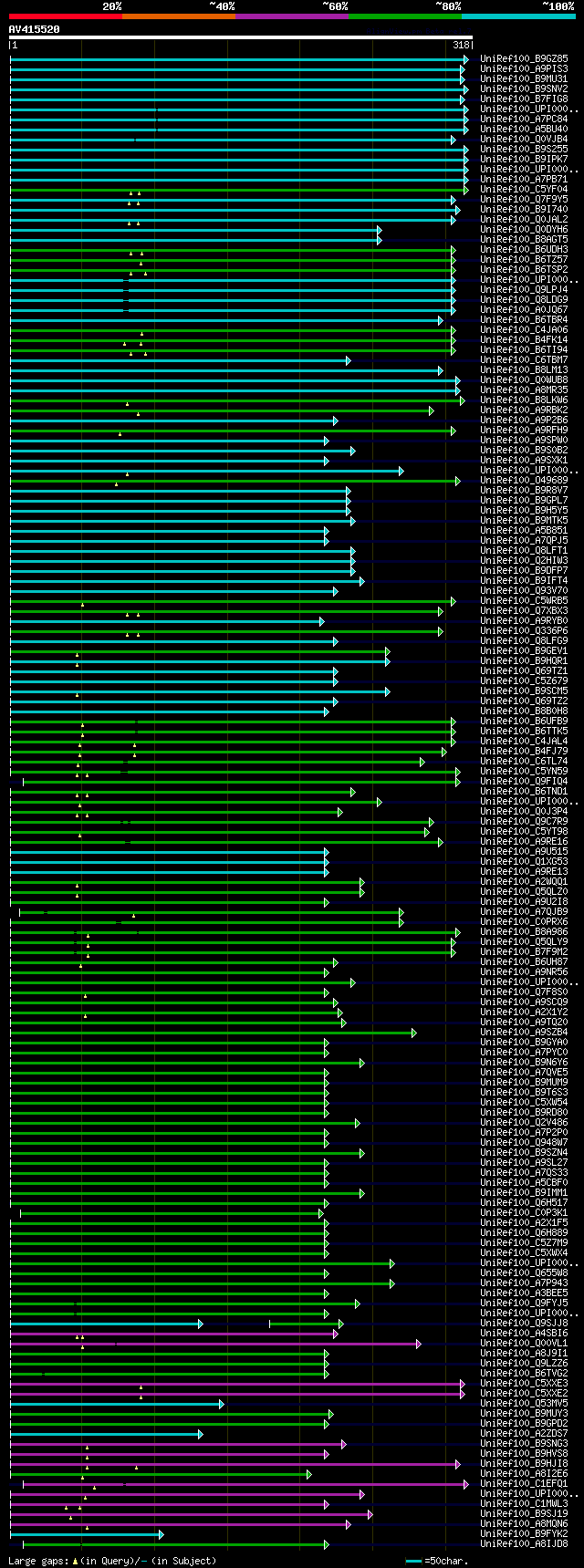Select the UniRef100_A2WQQ1 label
Image resolution: width=584 pixels, height=1568 pixels.
524,881
